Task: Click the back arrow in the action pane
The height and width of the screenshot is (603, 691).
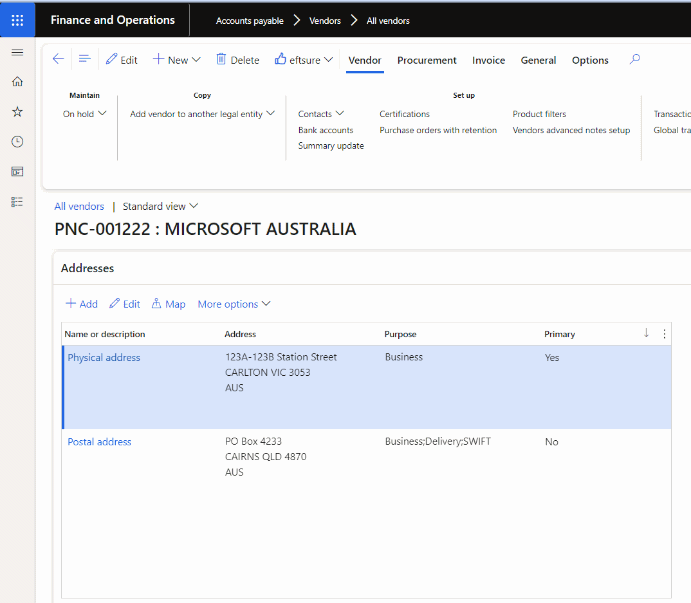Action: (x=58, y=59)
